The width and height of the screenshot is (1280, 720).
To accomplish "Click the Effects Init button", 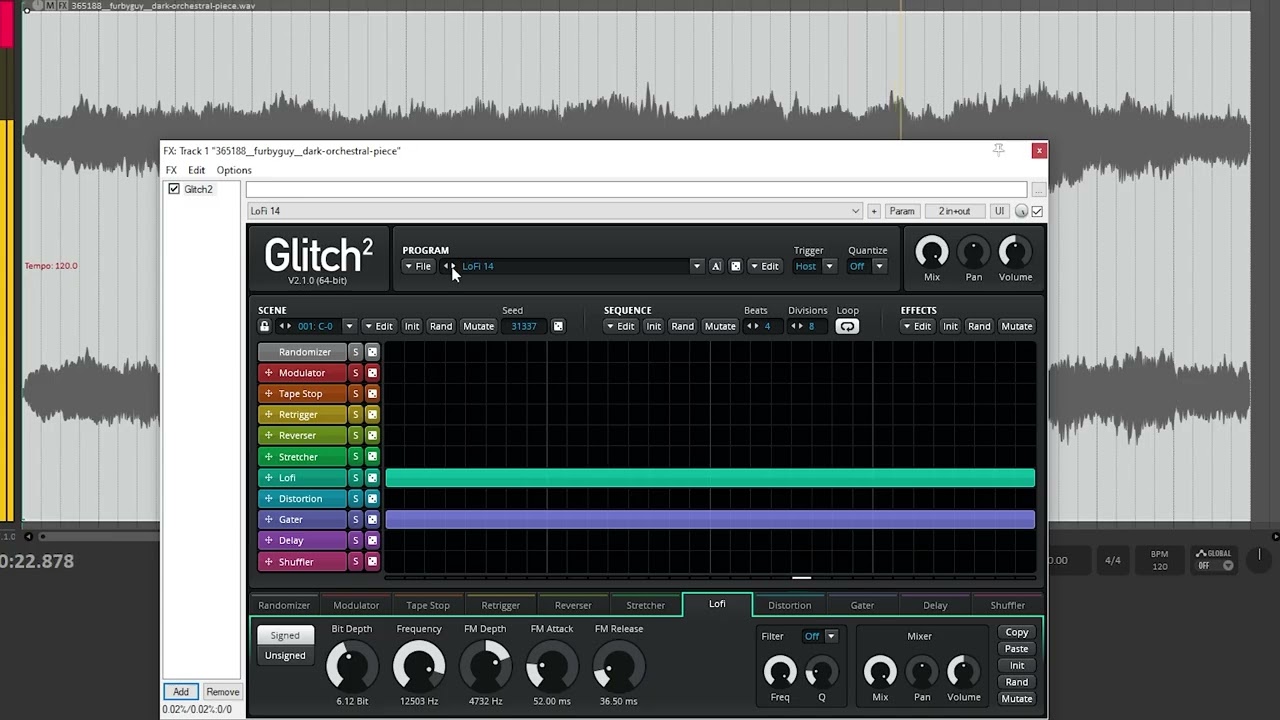I will coord(950,326).
